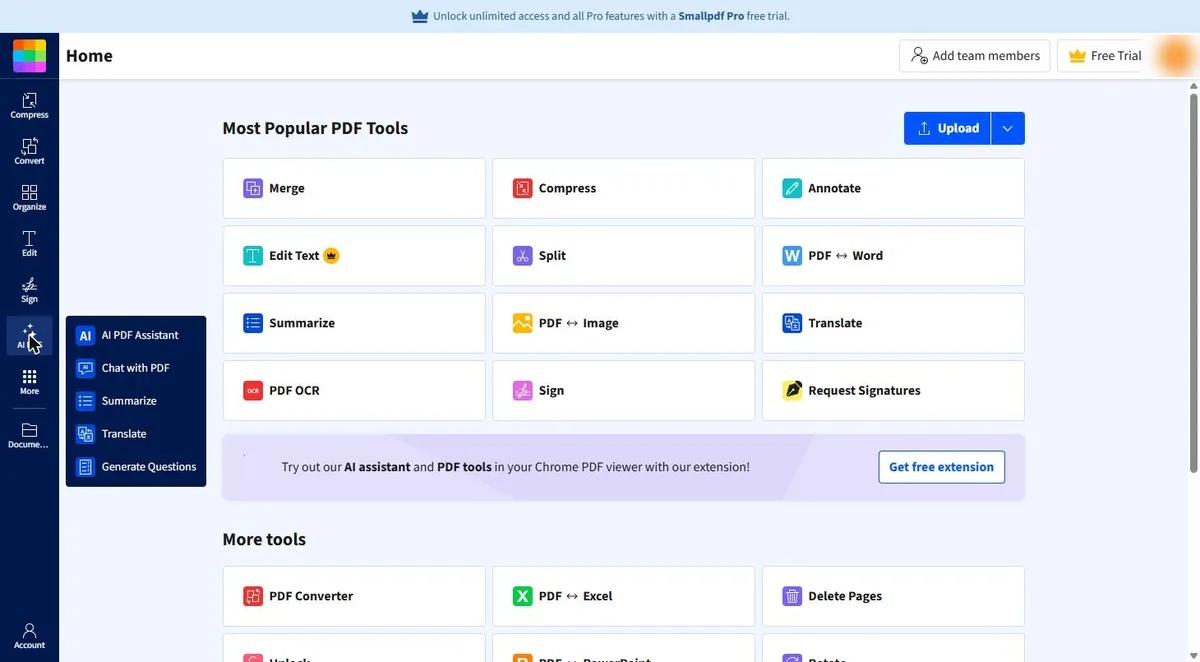This screenshot has width=1200, height=662.
Task: Open the Sign tool card
Action: (623, 391)
